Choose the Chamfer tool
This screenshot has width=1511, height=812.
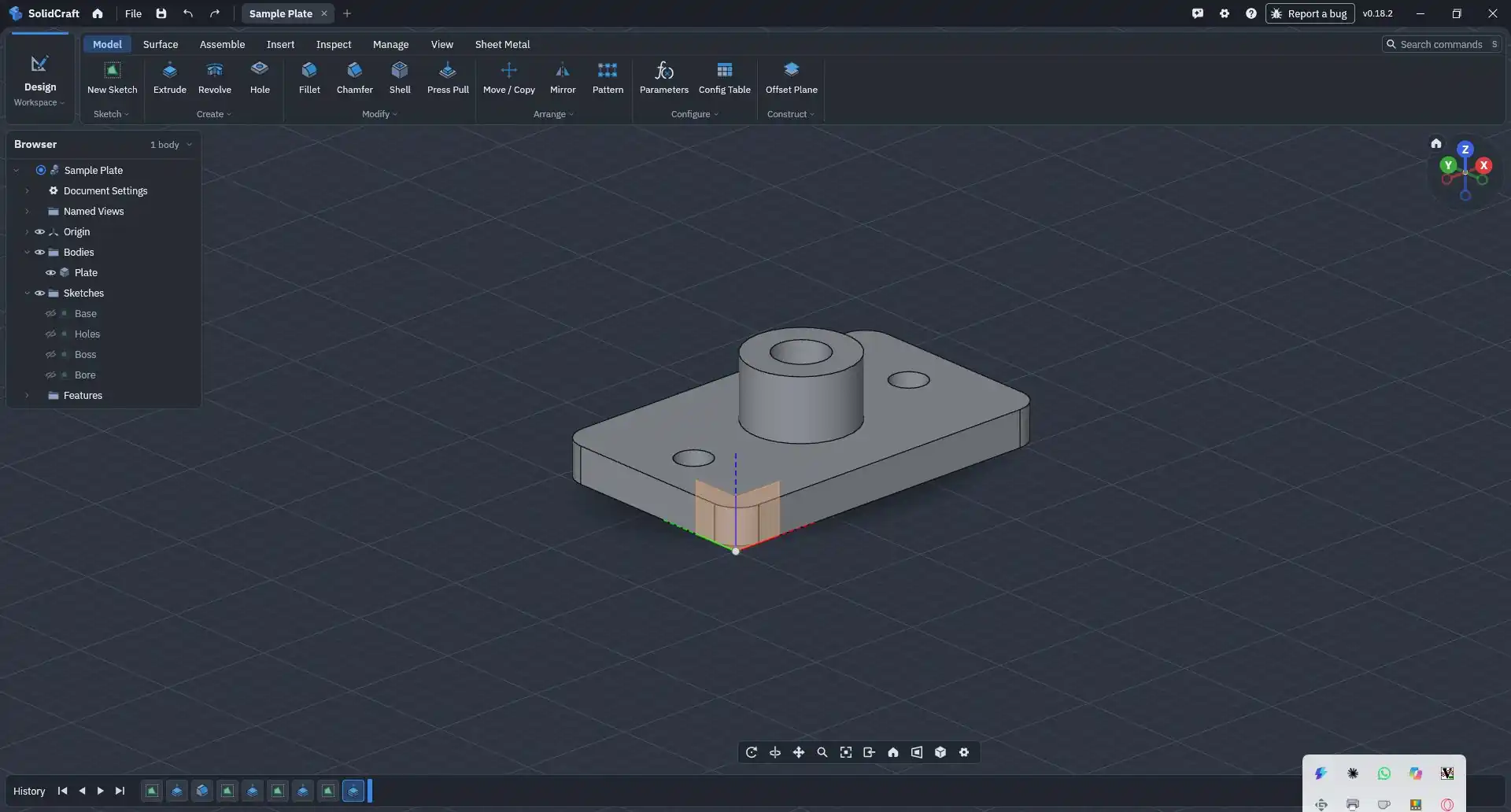pos(354,78)
